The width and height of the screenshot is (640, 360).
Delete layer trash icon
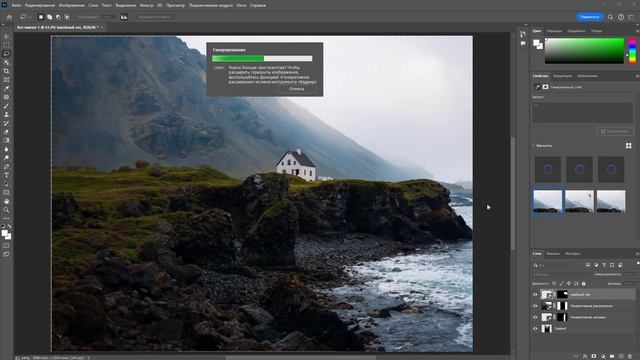[x=630, y=356]
